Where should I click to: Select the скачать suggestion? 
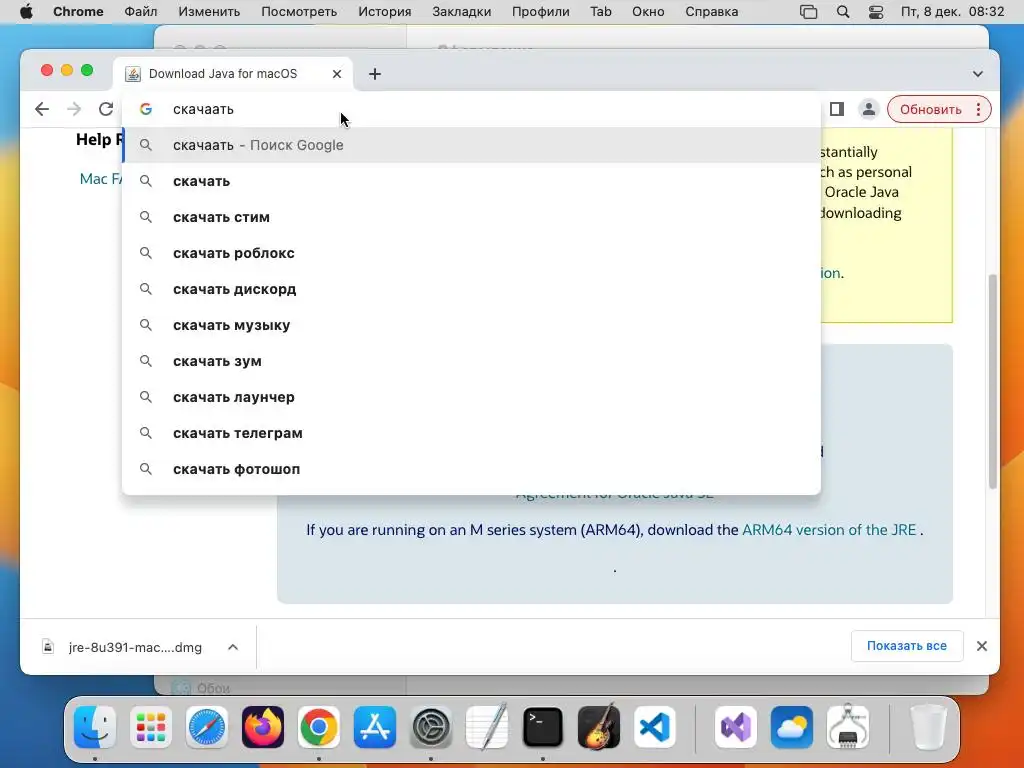point(472,181)
